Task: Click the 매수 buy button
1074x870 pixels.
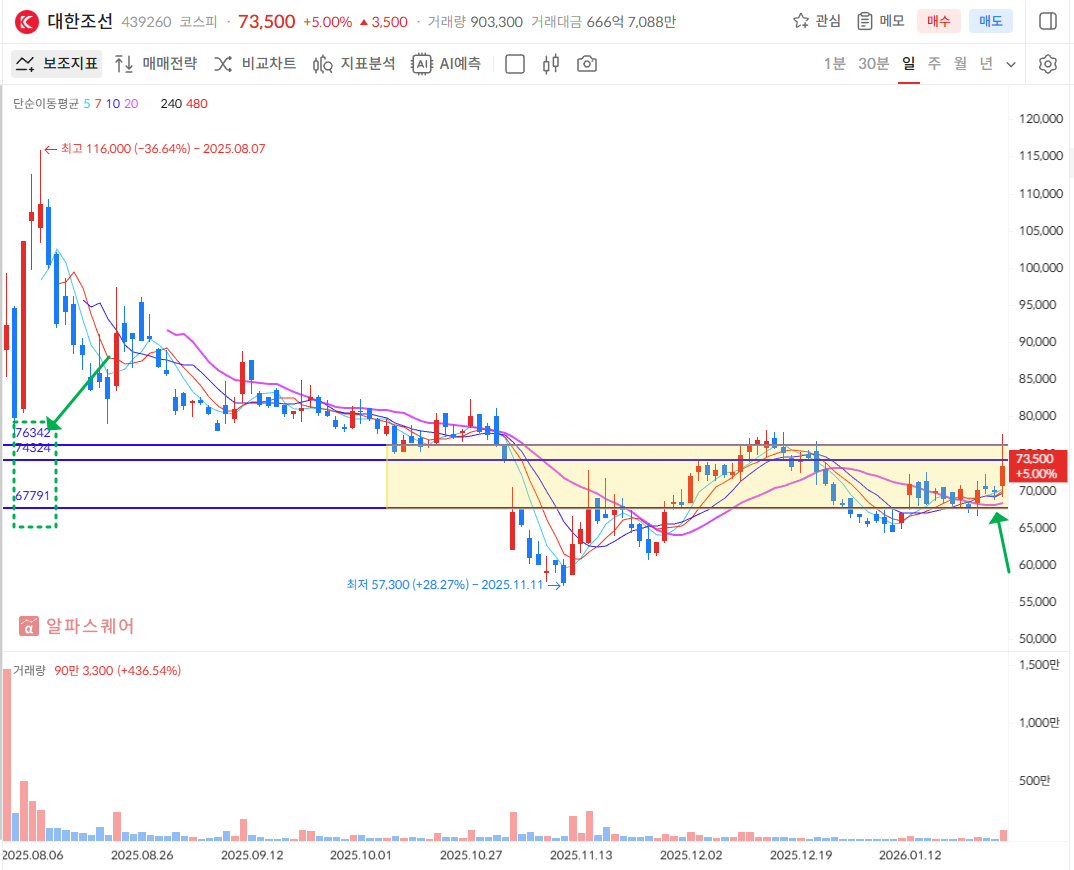Action: pos(938,21)
